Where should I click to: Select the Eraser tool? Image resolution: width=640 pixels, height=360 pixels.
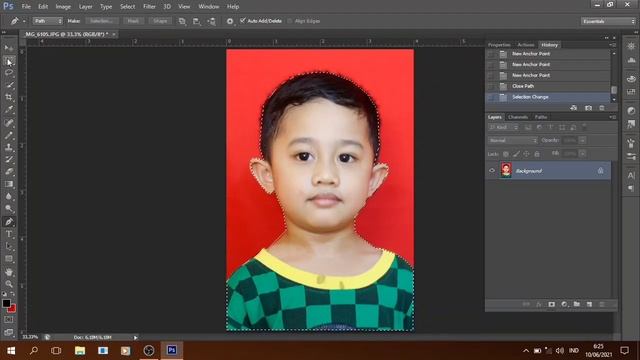pyautogui.click(x=9, y=171)
